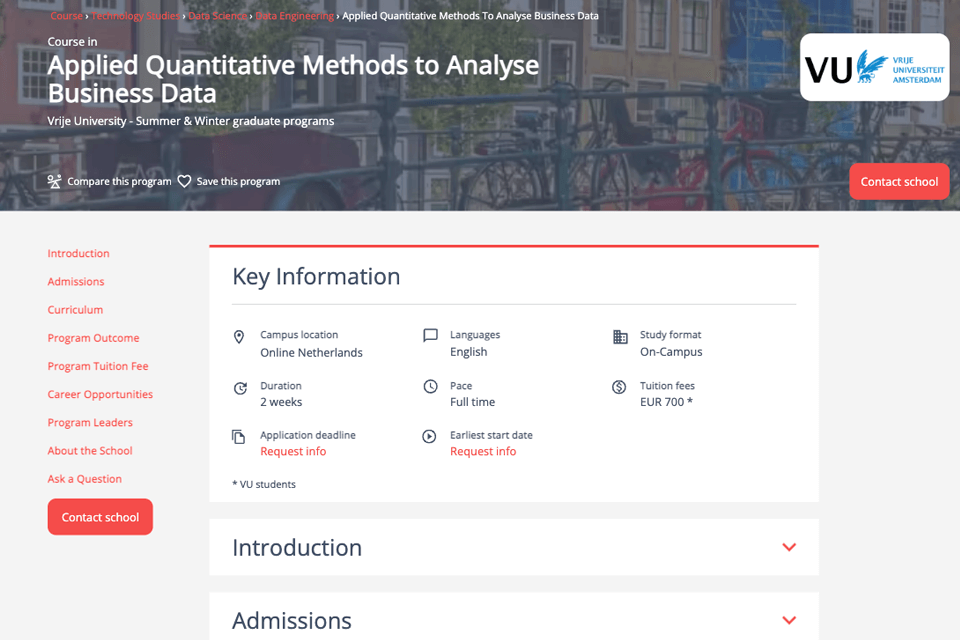Click the Admissions section heading
This screenshot has width=960, height=640.
(x=292, y=620)
